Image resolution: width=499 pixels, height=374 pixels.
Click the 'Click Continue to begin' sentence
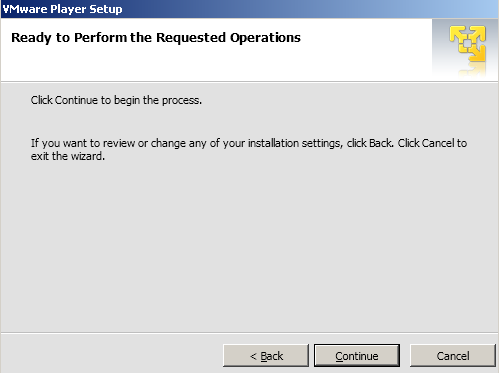(x=116, y=100)
